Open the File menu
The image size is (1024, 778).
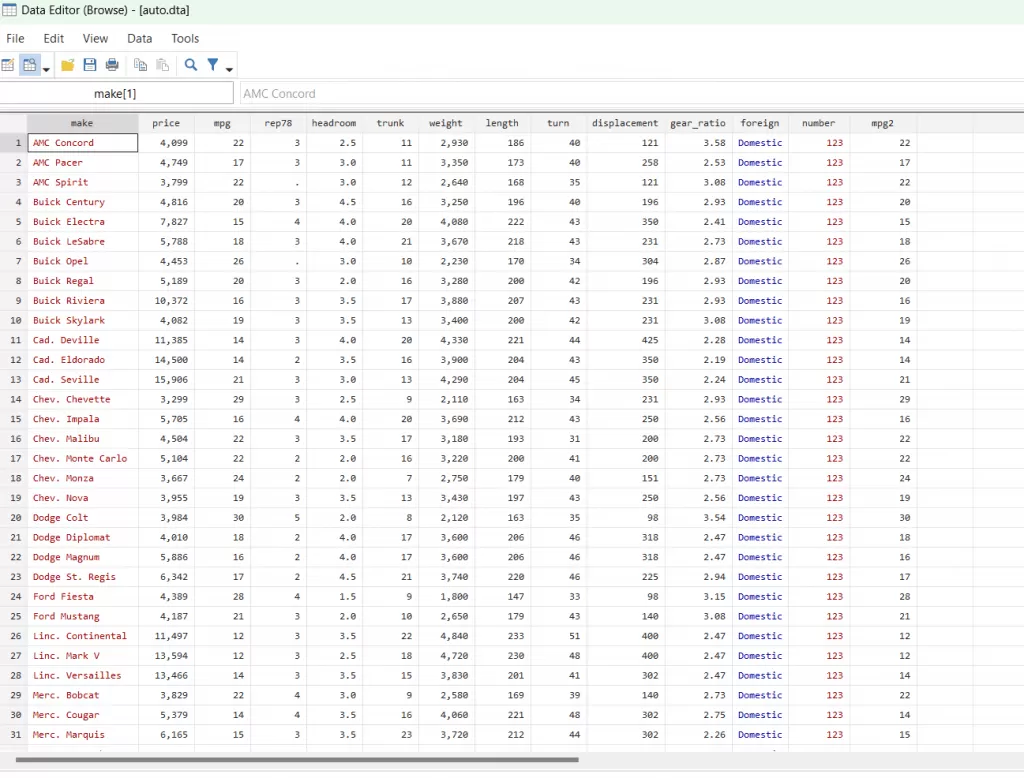point(15,38)
